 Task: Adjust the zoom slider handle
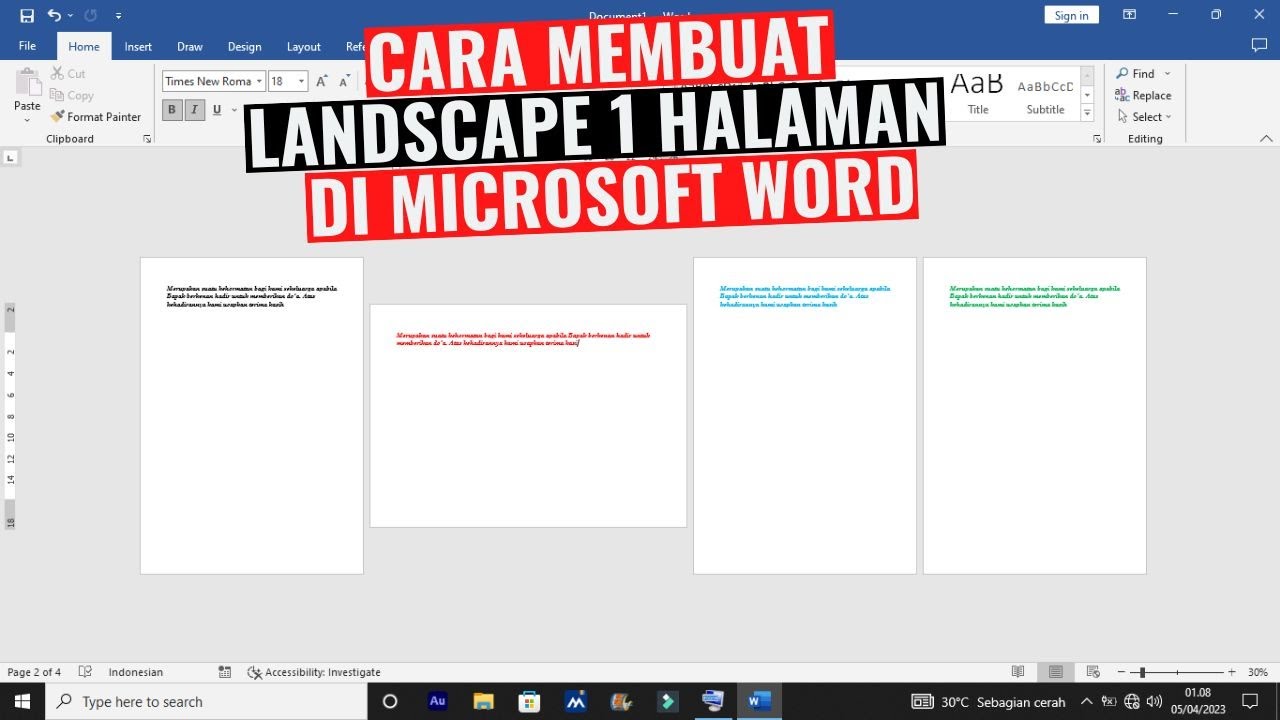(x=1142, y=672)
